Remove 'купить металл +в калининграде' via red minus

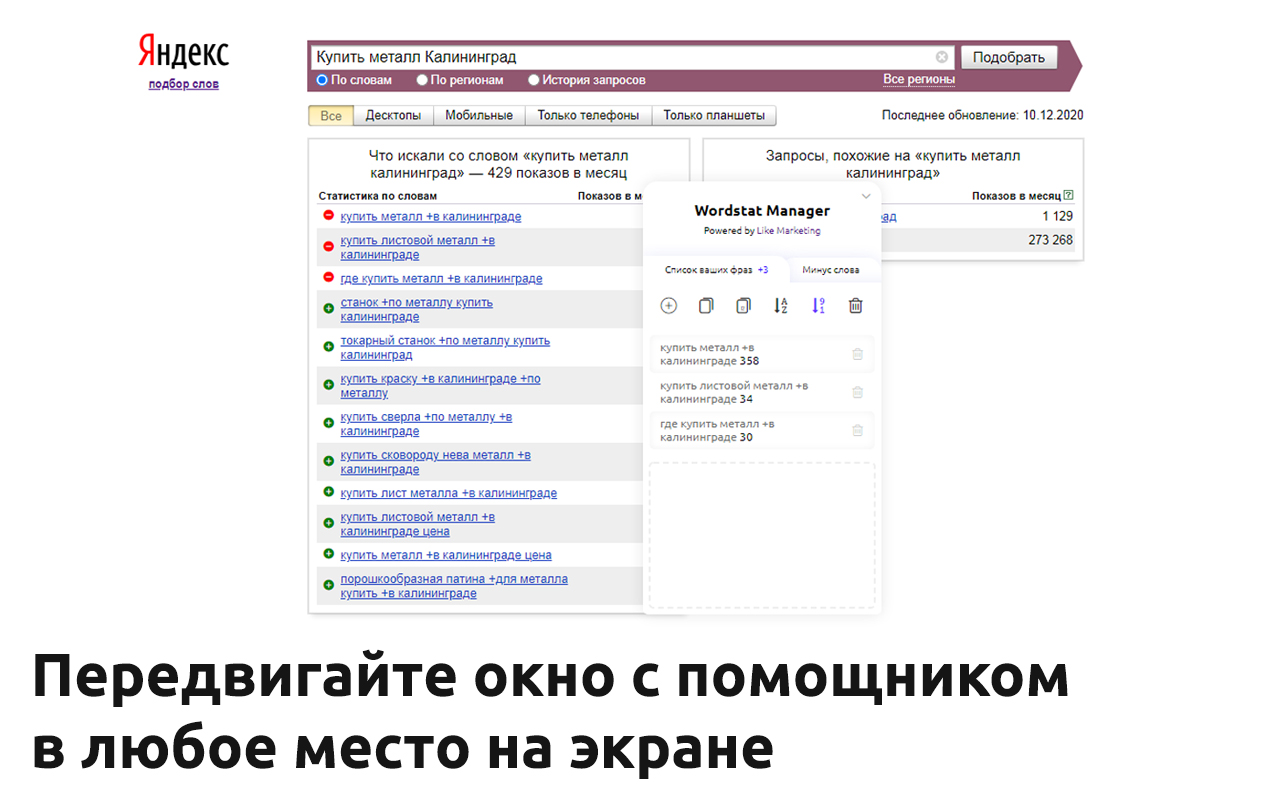pyautogui.click(x=328, y=216)
